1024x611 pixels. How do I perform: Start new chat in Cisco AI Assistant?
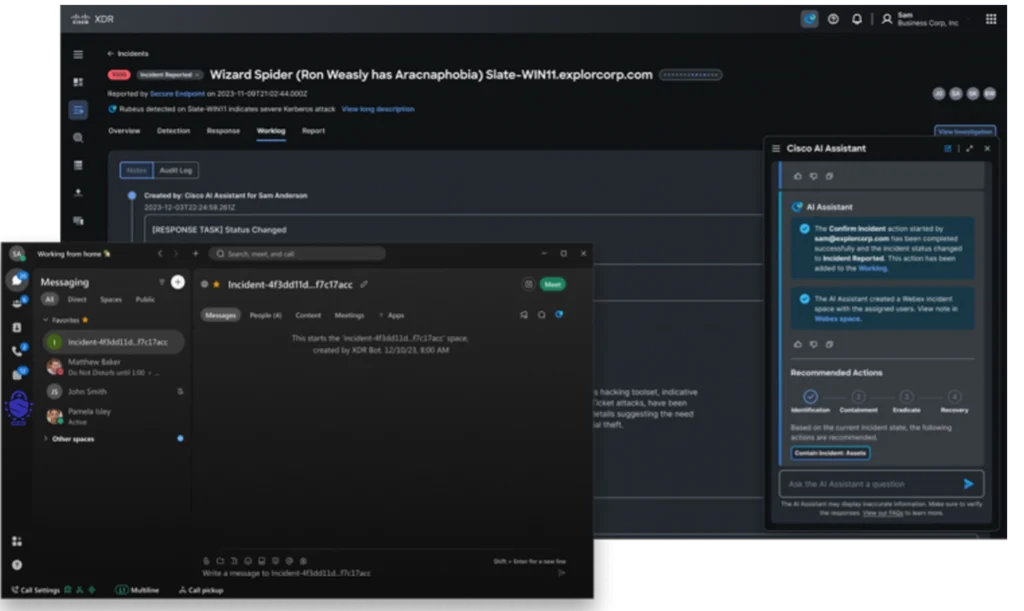click(948, 149)
